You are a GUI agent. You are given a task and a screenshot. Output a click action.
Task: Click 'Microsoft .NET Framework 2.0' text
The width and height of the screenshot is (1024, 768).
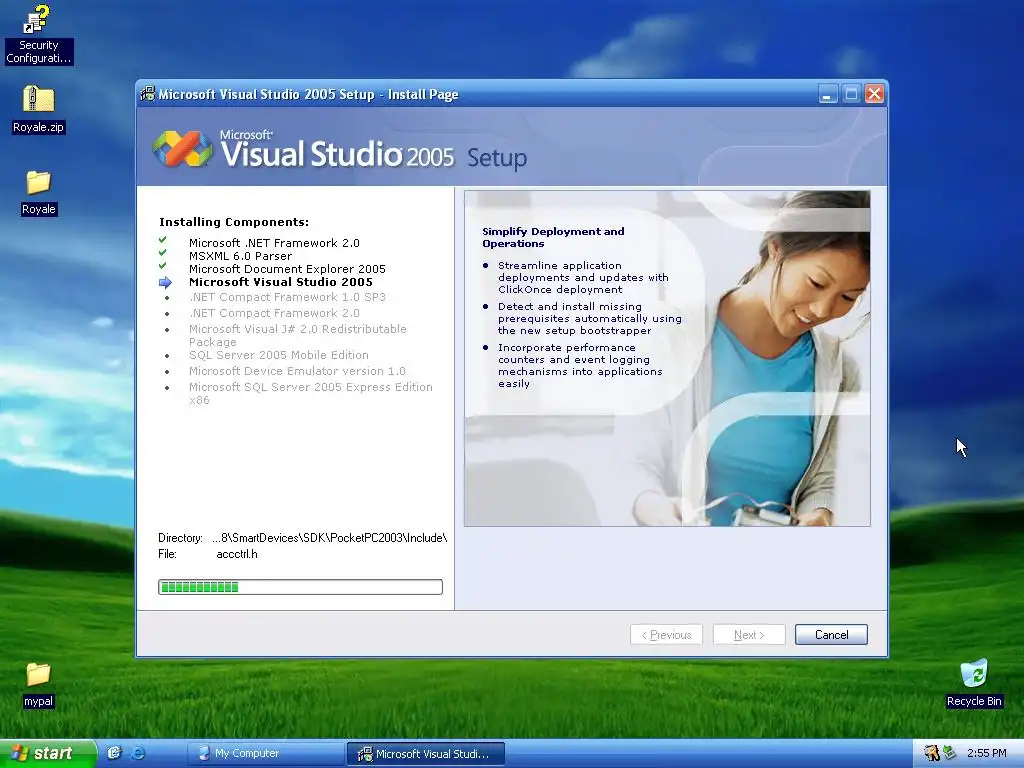[274, 243]
